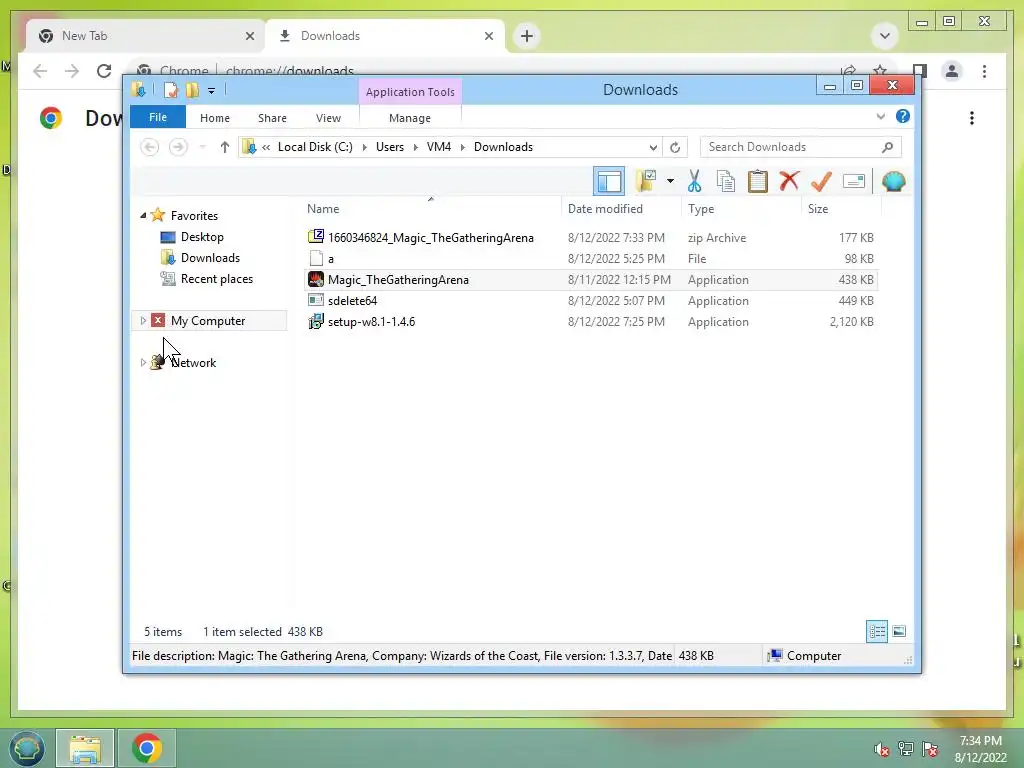Select the file named a
This screenshot has height=768, width=1024.
[x=590, y=259]
